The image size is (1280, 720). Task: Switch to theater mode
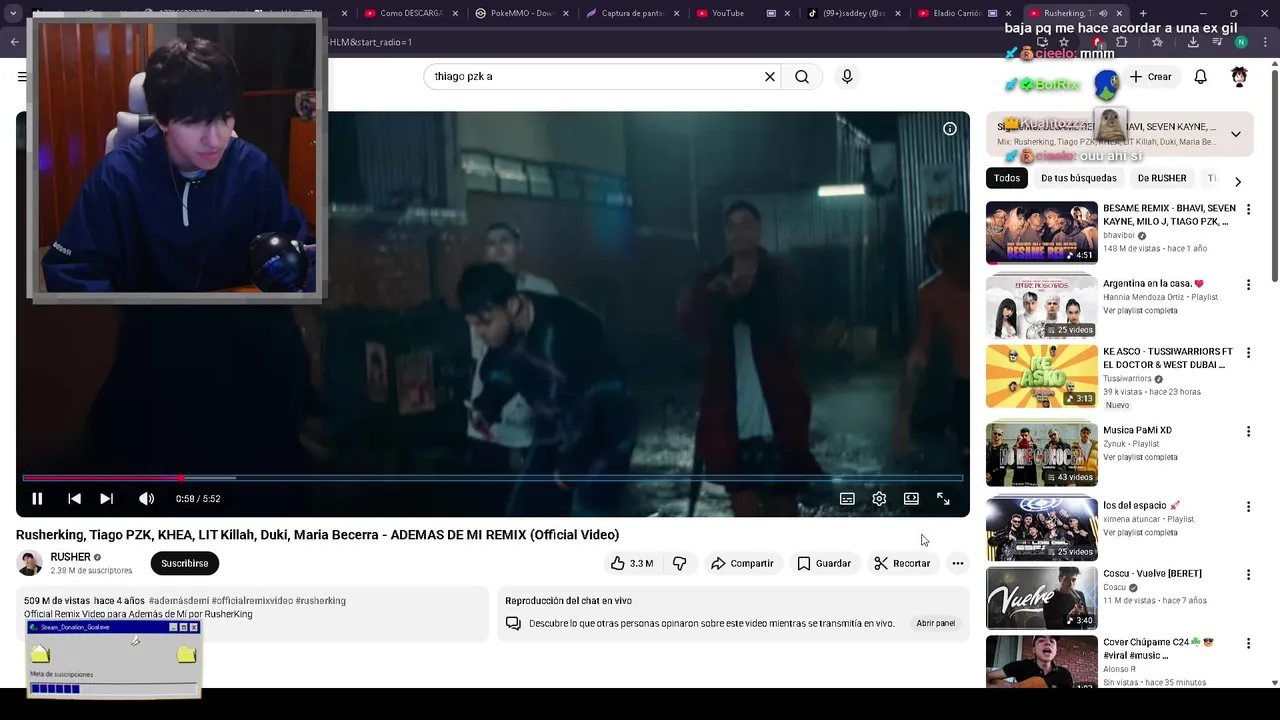coord(911,499)
